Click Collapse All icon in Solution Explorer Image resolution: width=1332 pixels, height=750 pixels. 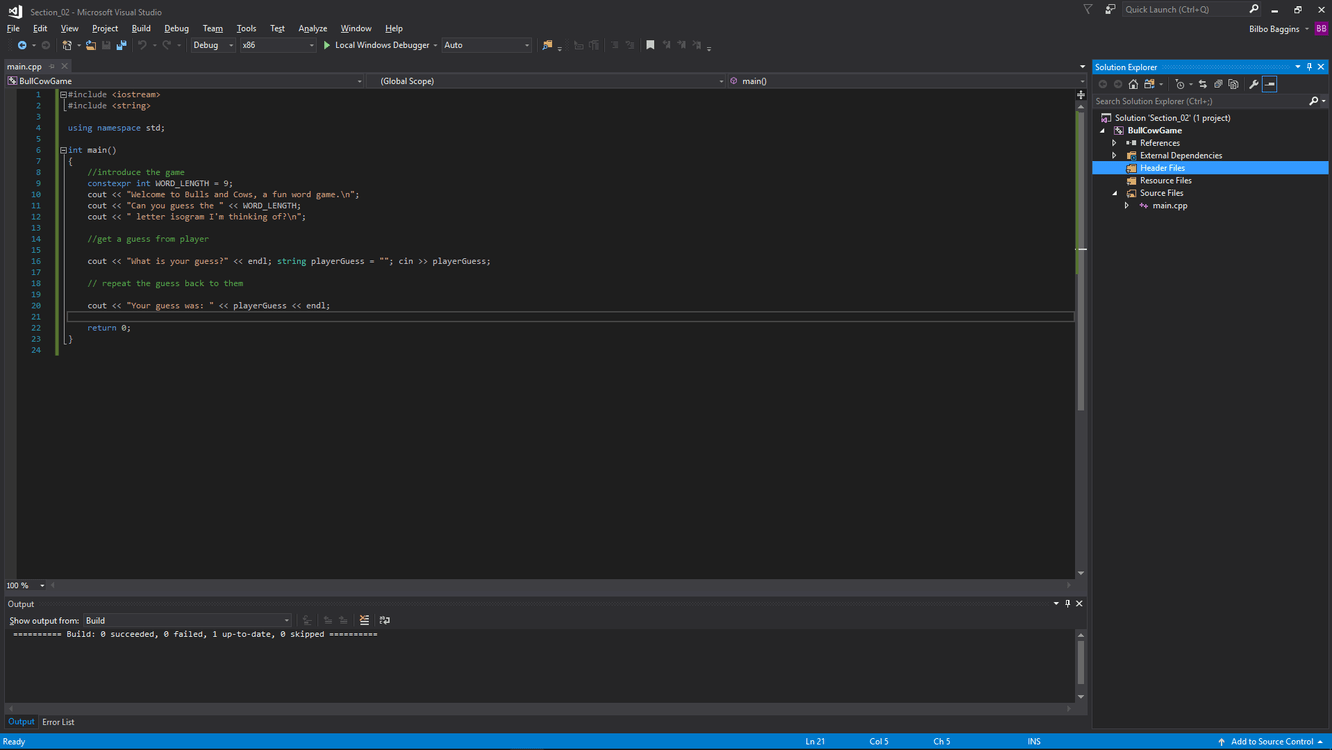1218,84
